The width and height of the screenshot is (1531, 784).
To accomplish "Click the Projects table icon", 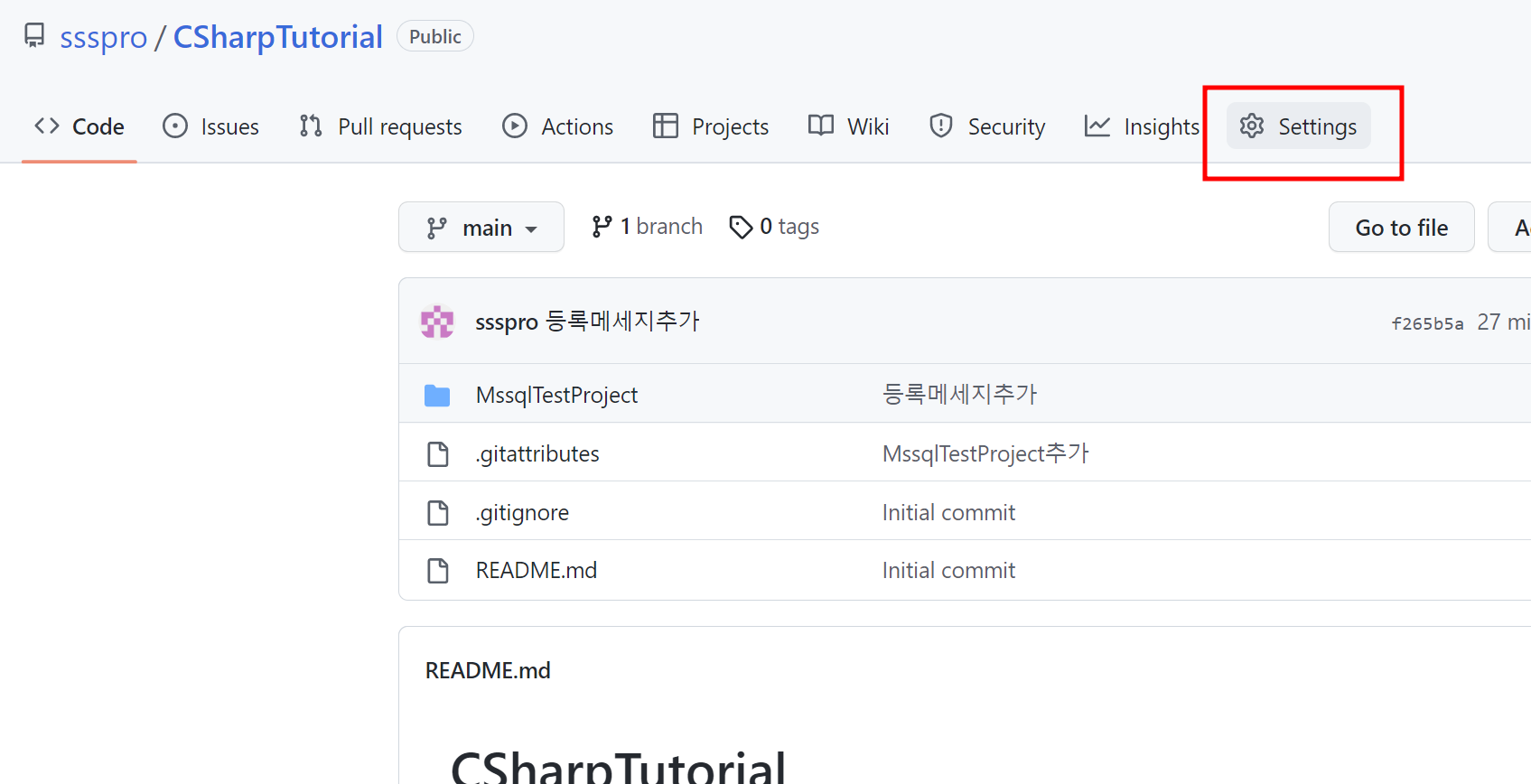I will coord(666,126).
